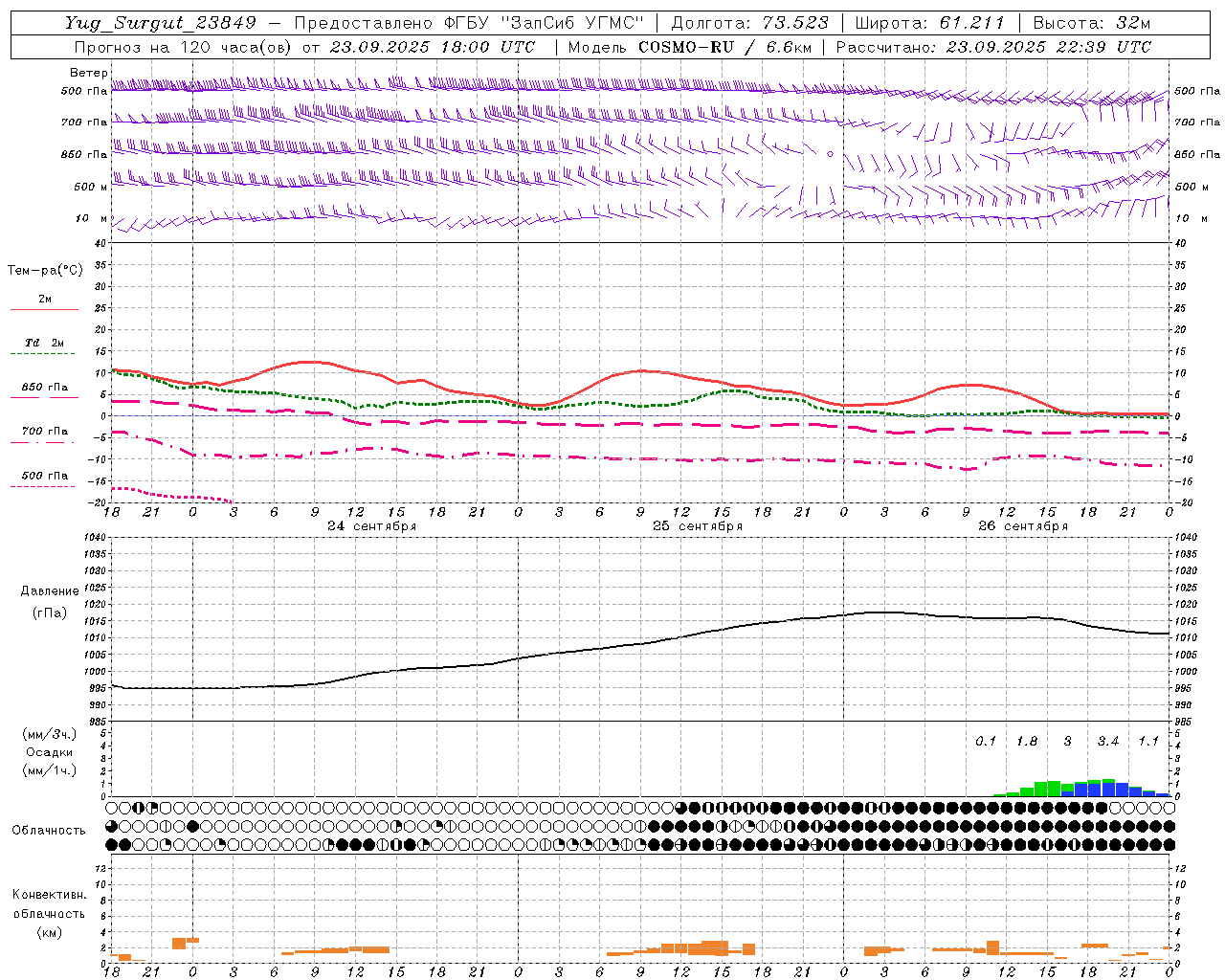
Task: Click the Ветер panel label
Action: click(89, 73)
